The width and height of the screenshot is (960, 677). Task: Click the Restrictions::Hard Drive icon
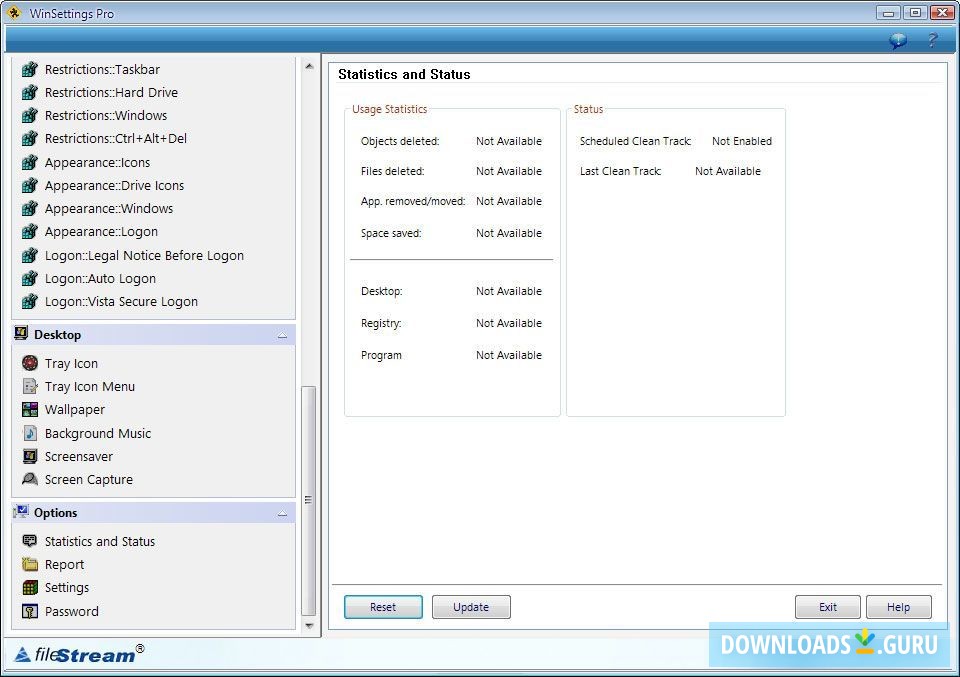coord(29,92)
